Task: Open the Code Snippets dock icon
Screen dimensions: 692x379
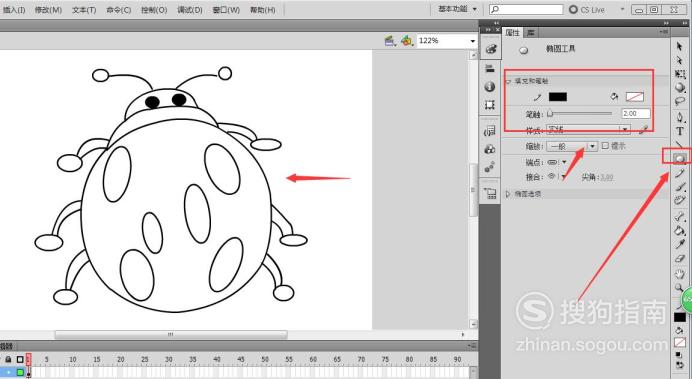Action: pos(490,131)
